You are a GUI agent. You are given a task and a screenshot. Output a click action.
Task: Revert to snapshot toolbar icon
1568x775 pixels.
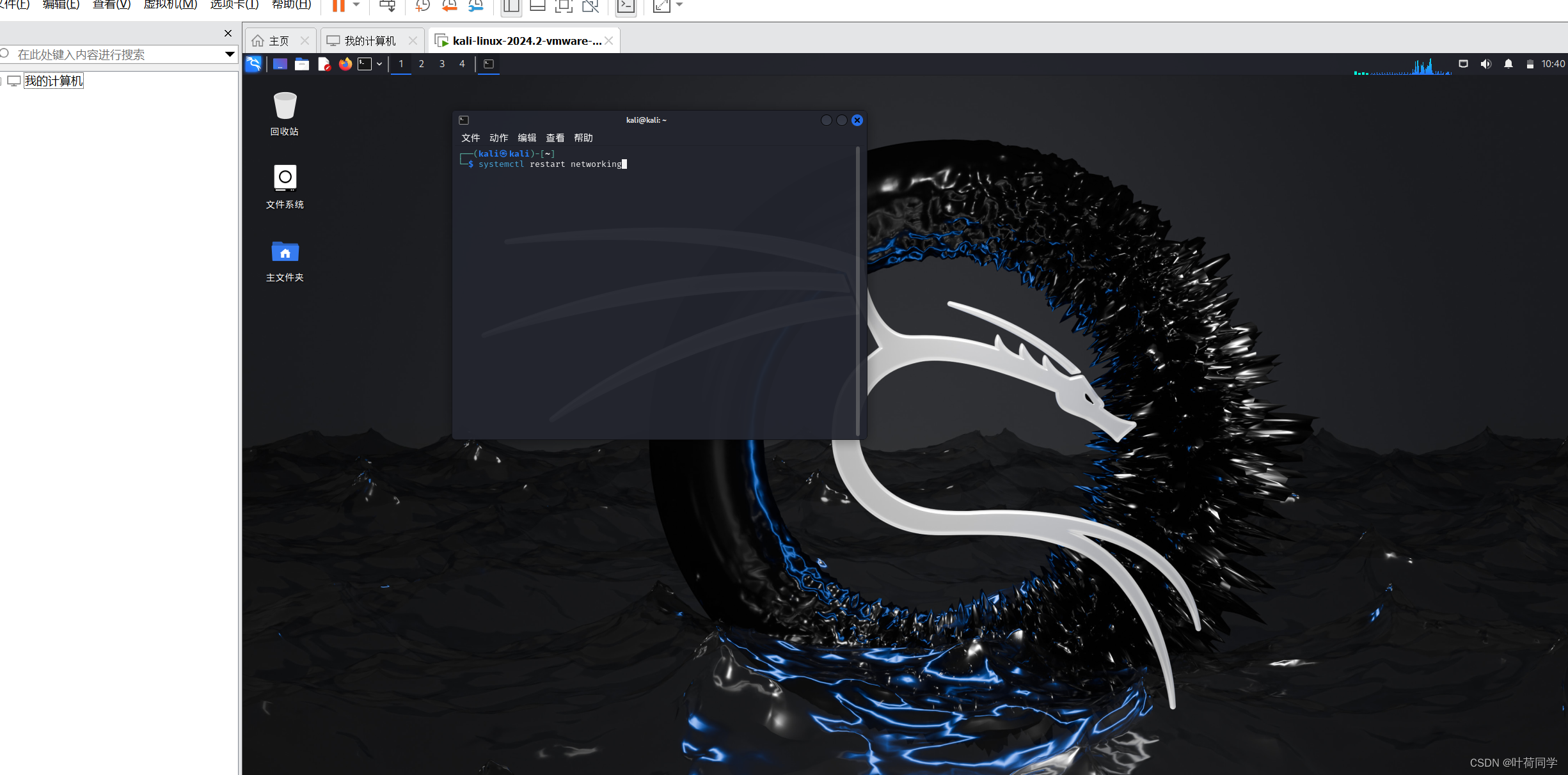pyautogui.click(x=450, y=6)
